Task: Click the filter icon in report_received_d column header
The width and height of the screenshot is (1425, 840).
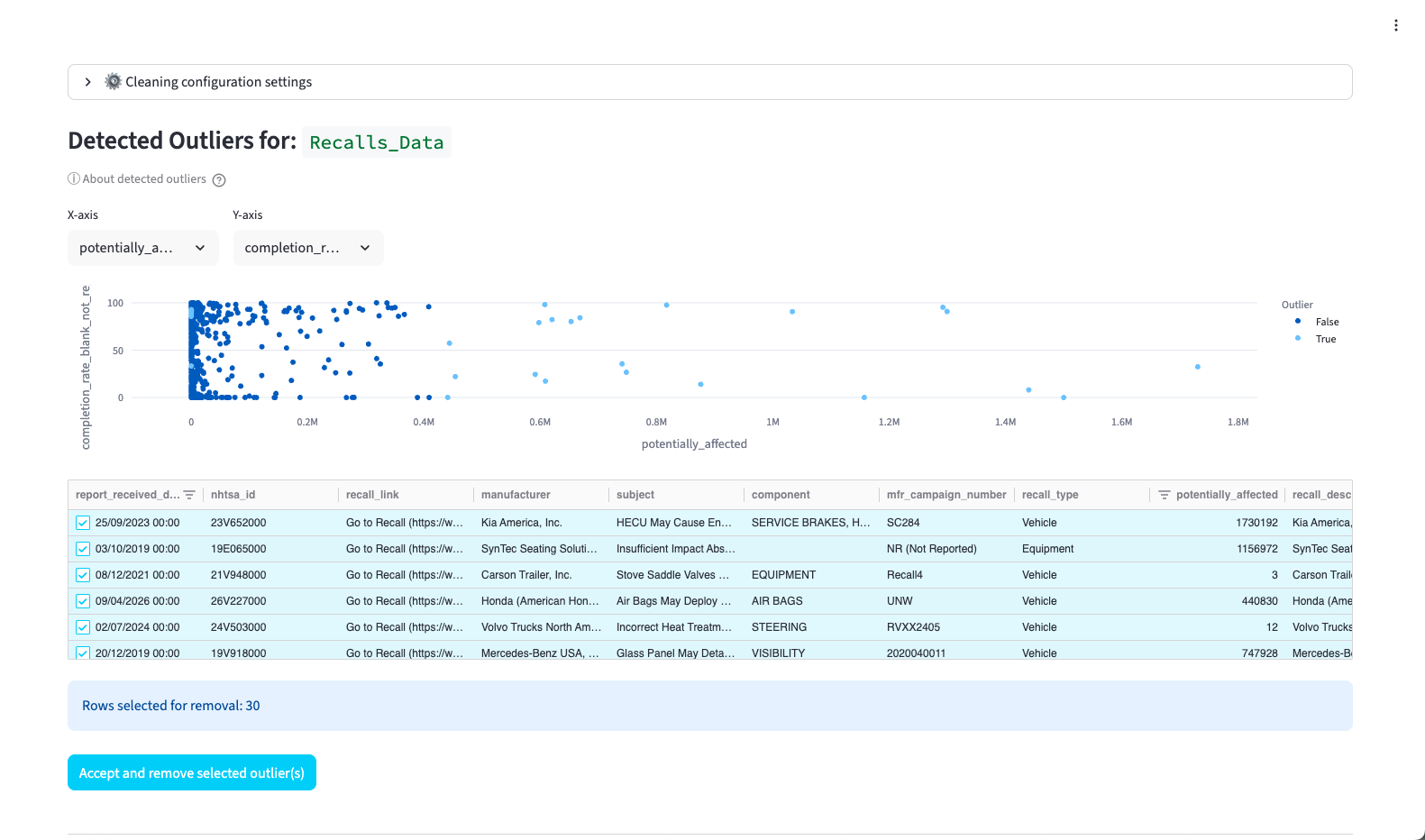Action: click(189, 495)
